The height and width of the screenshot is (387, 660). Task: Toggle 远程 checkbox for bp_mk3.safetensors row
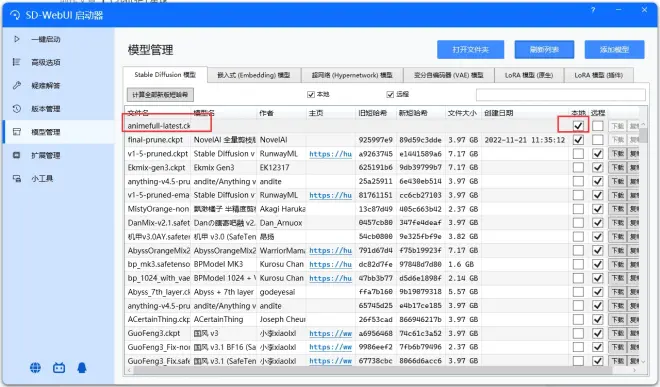point(598,264)
